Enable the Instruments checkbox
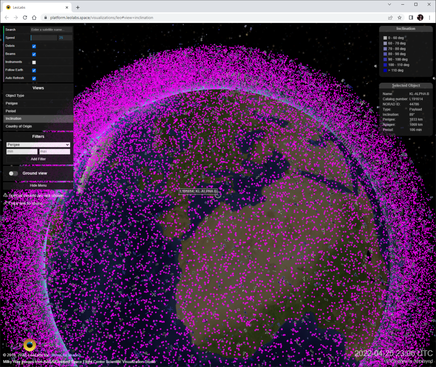 point(34,62)
